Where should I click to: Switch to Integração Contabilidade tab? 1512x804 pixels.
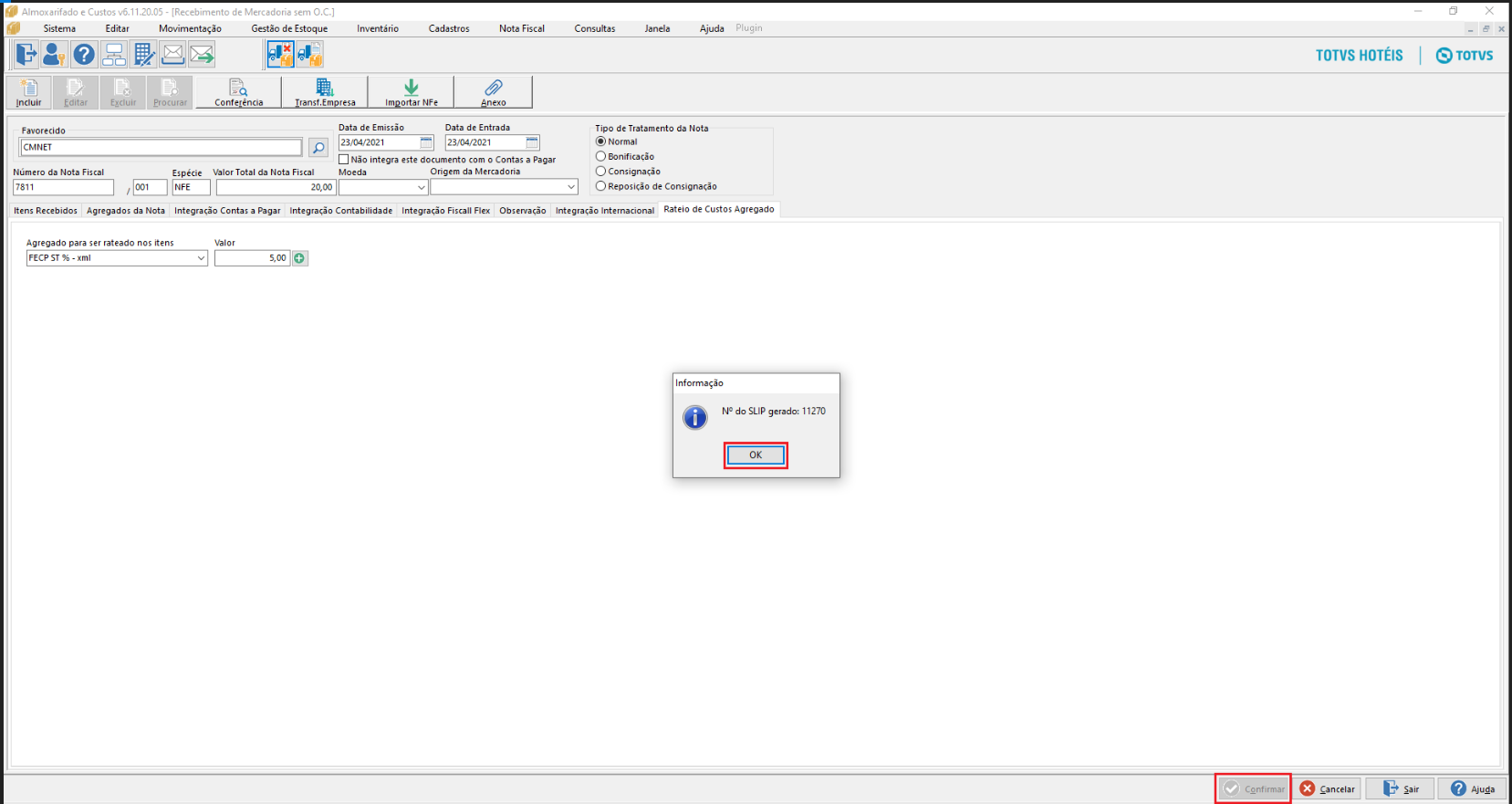(x=341, y=211)
